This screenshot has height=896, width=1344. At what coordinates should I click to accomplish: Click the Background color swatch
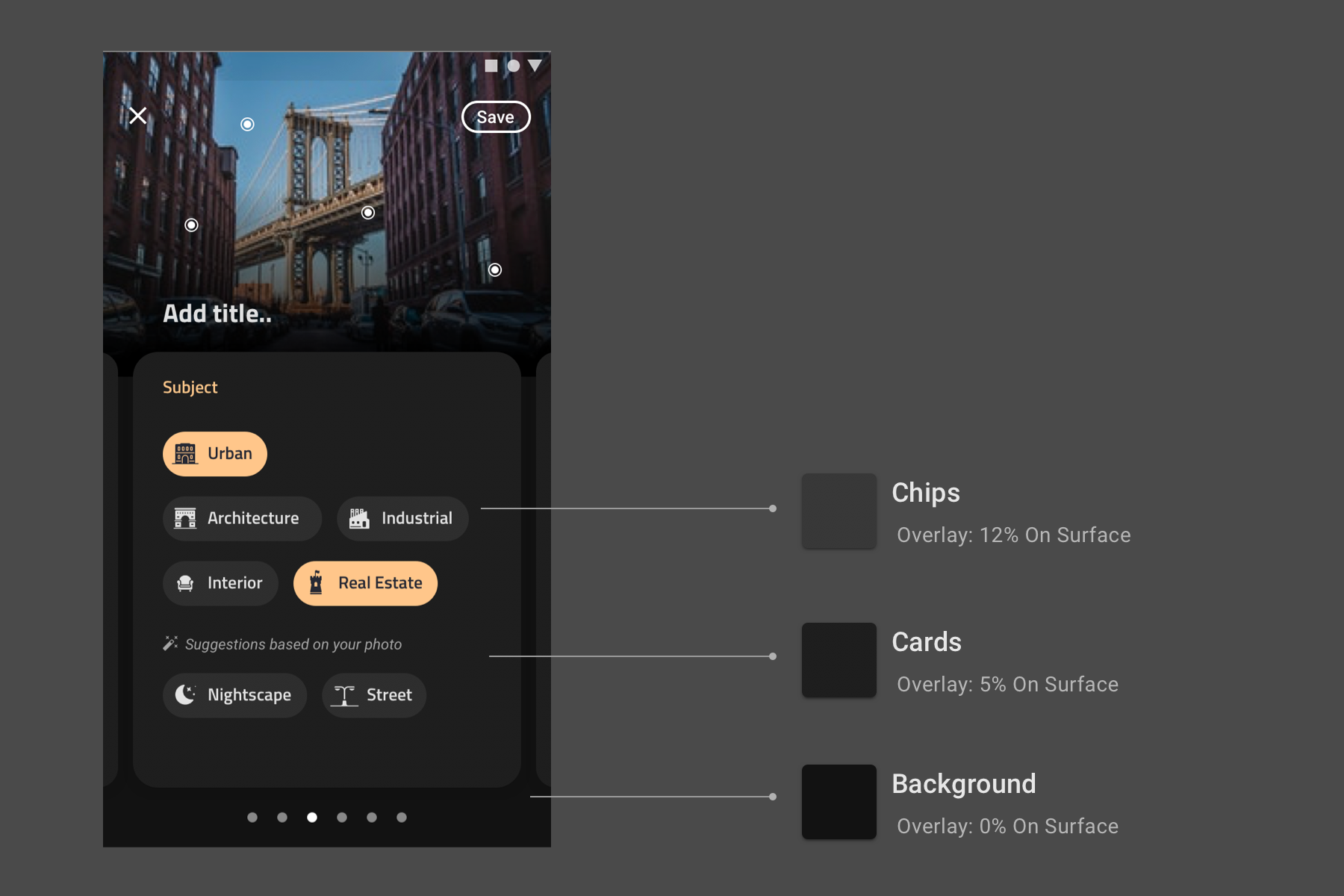(839, 802)
